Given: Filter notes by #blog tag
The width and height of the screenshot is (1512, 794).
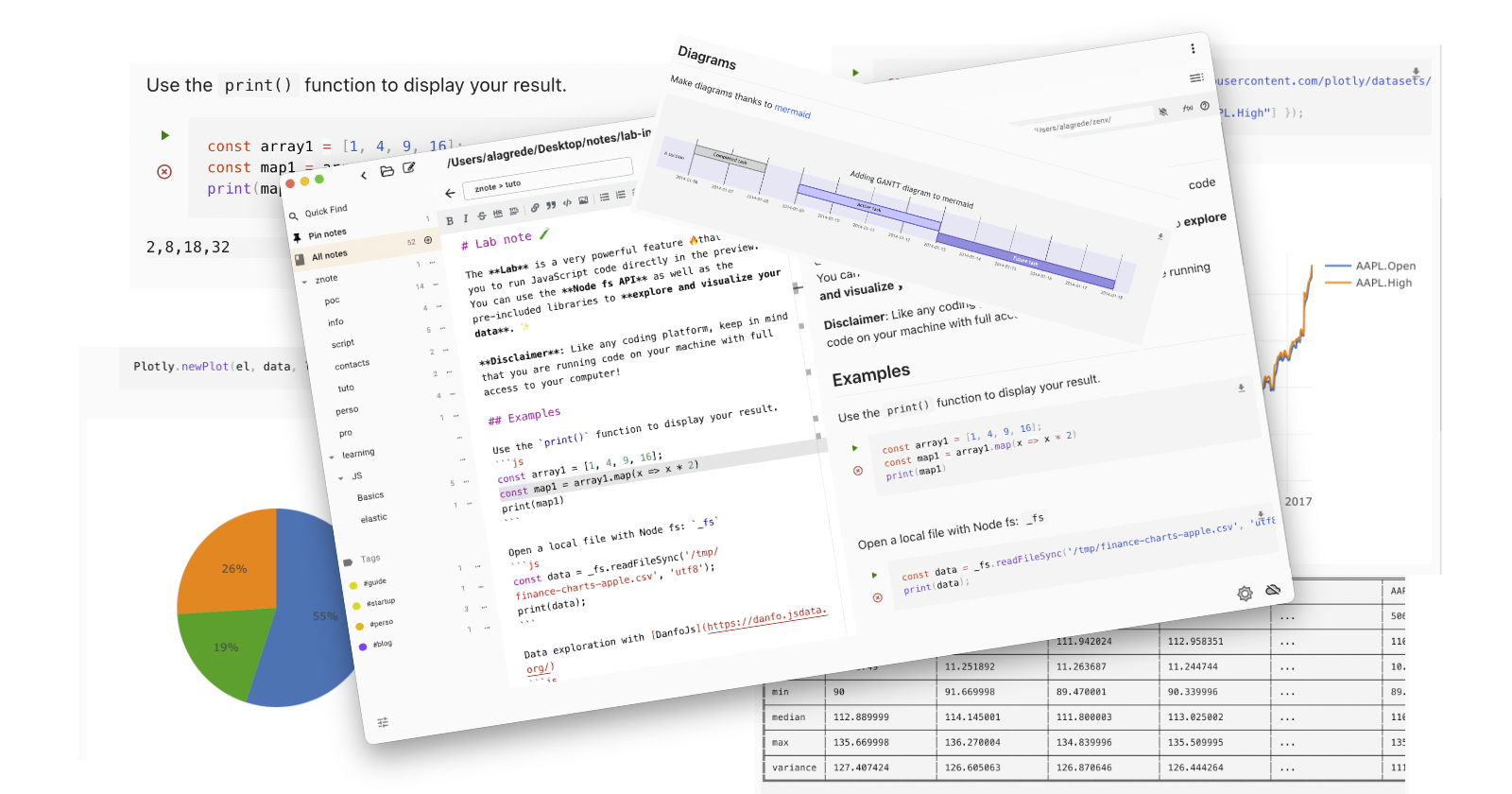Looking at the screenshot, I should click(382, 644).
